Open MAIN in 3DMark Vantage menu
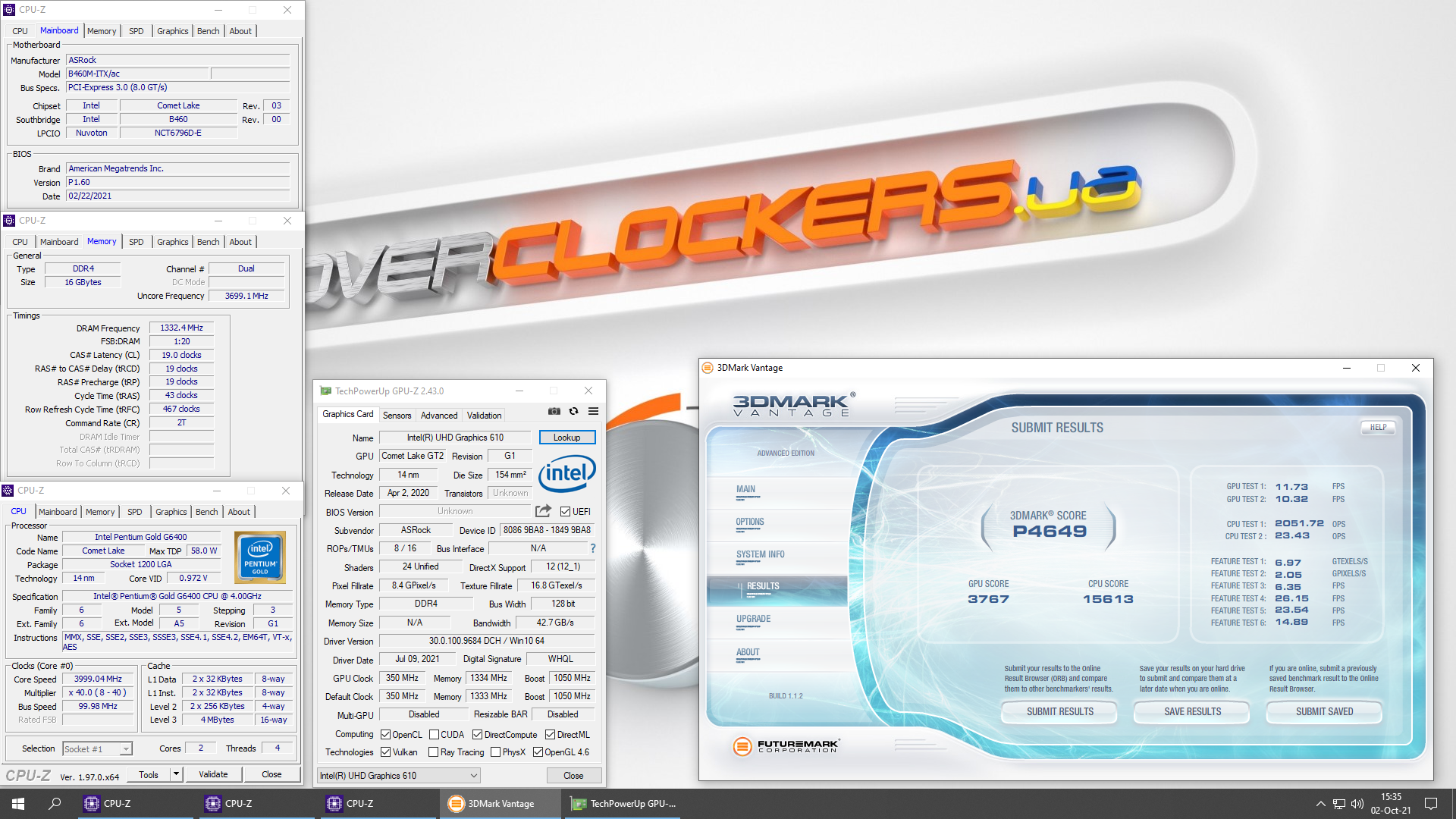The image size is (1456, 819). point(745,489)
